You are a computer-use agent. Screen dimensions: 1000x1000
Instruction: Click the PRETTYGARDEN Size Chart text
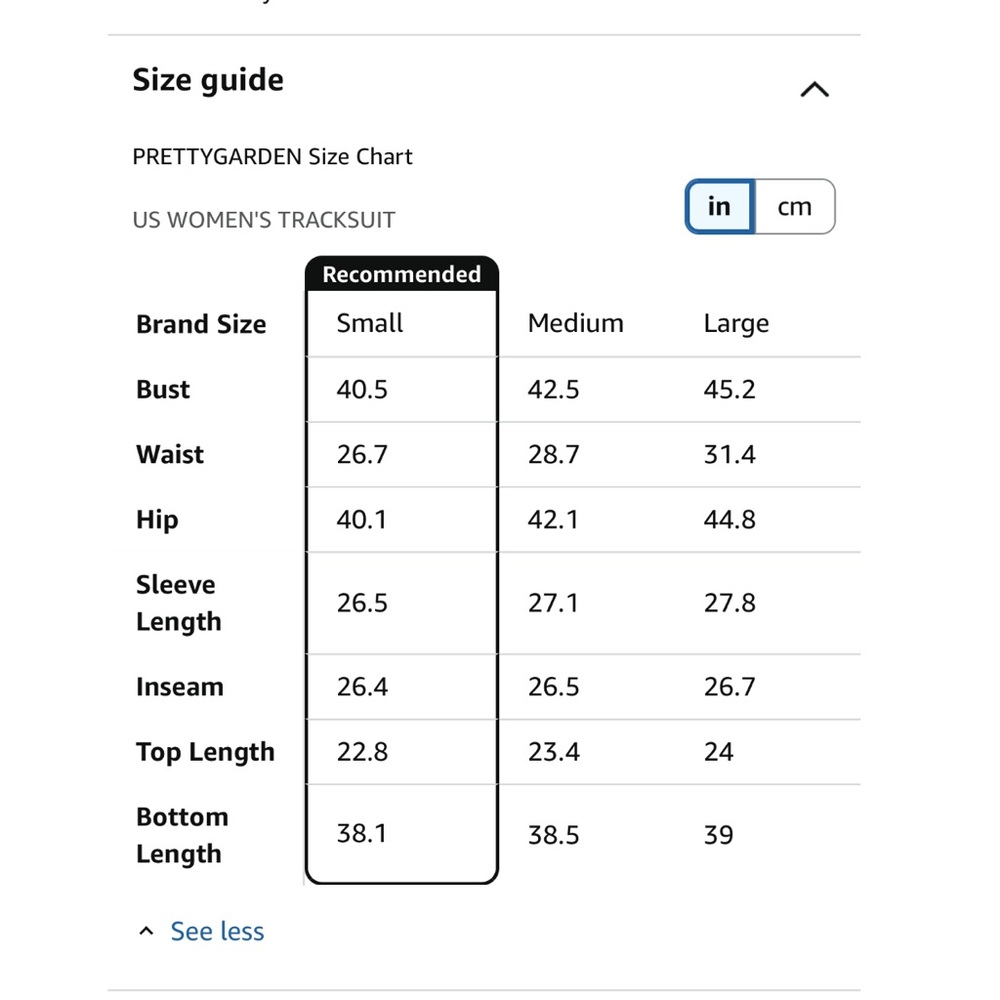[x=272, y=157]
